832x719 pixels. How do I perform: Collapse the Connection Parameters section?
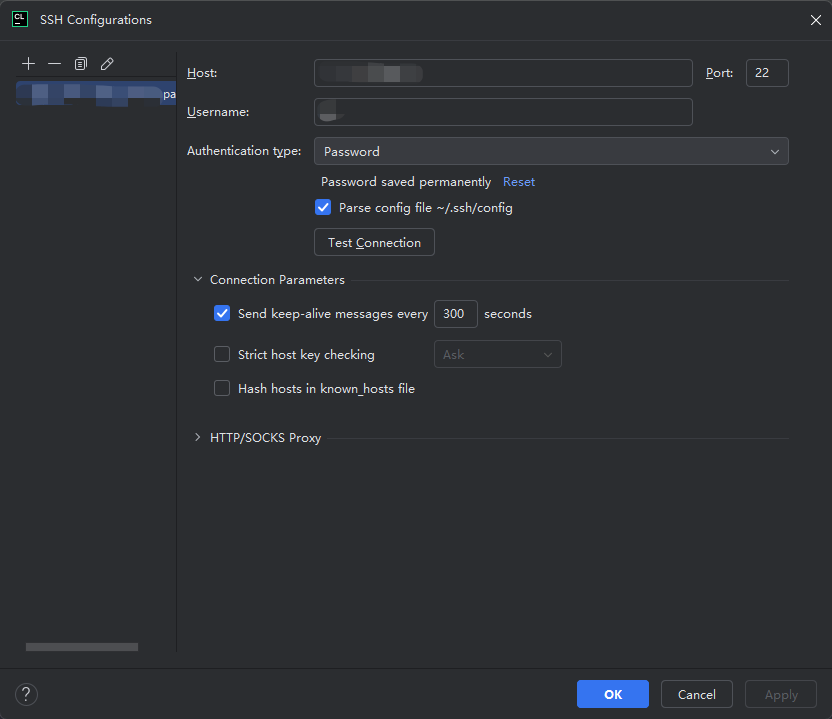pos(198,280)
